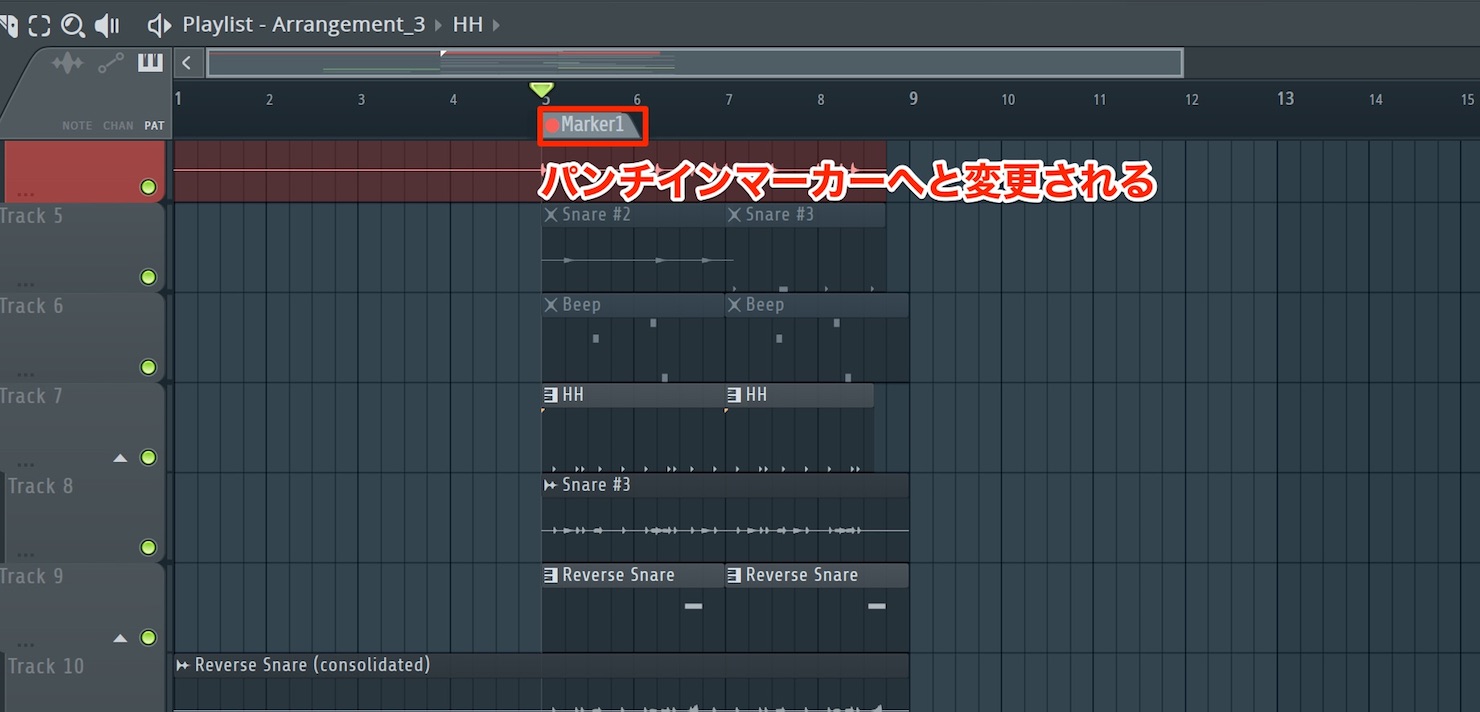The image size is (1480, 712).
Task: Select the Track 10 header
Action: tap(84, 683)
